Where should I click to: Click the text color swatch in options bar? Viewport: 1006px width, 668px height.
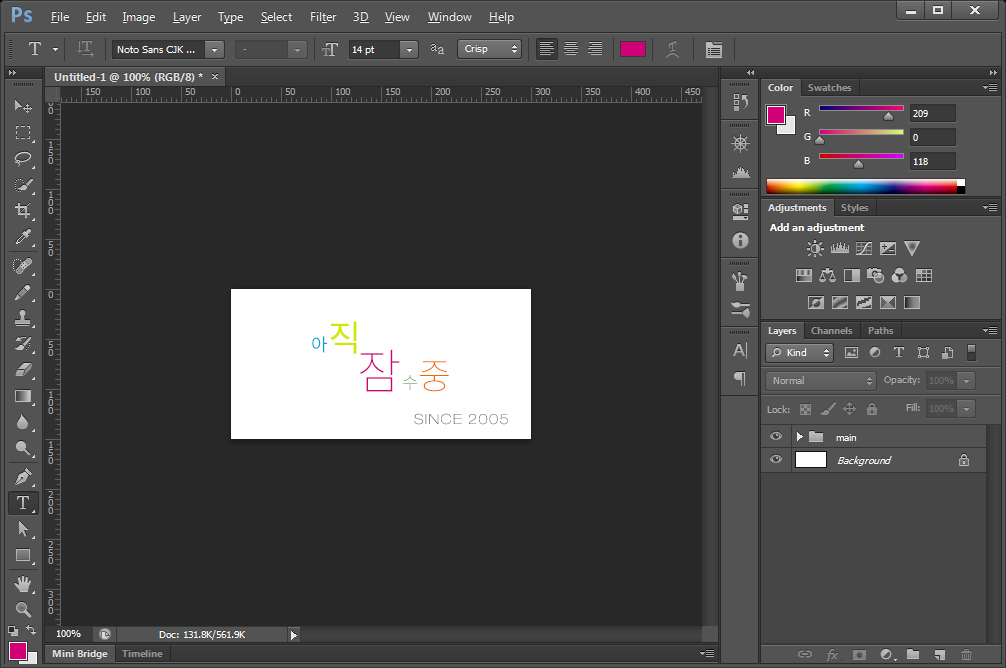(x=633, y=49)
